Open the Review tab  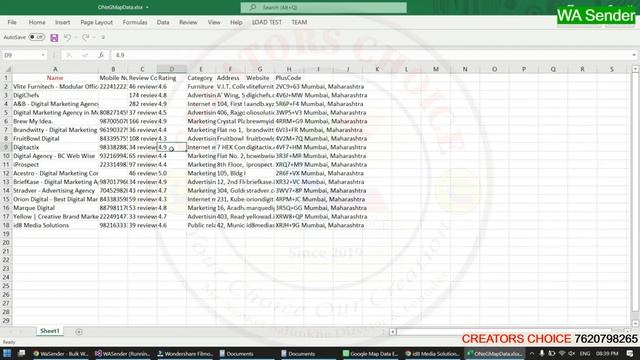click(x=188, y=22)
